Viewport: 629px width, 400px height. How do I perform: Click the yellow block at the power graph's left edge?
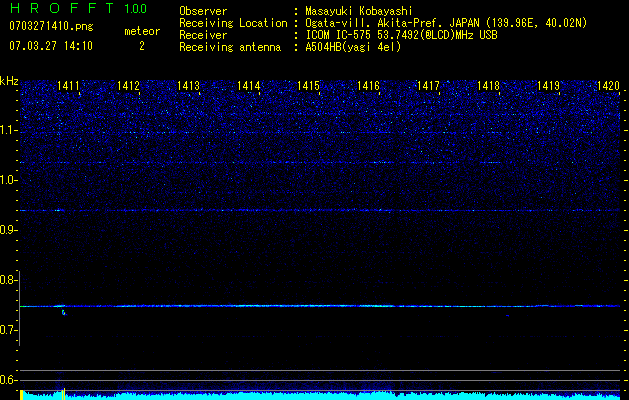(22, 395)
